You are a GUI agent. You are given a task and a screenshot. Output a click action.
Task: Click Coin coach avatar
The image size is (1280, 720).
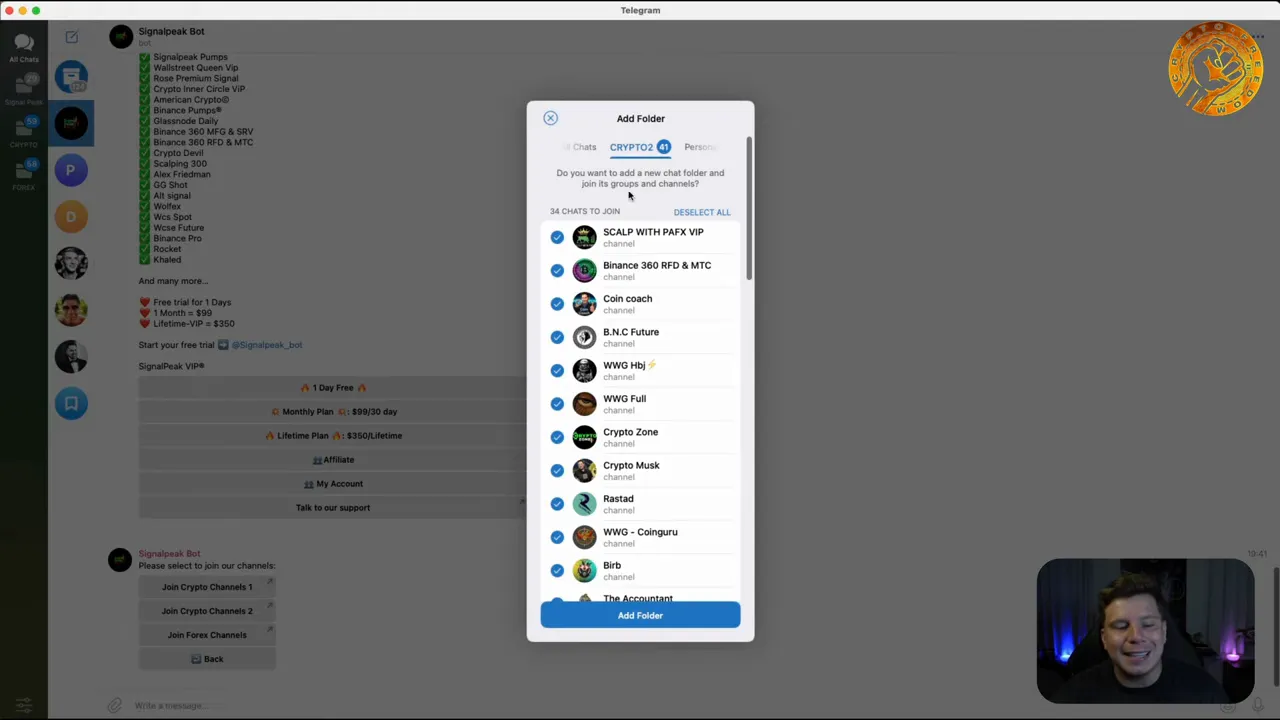[584, 304]
